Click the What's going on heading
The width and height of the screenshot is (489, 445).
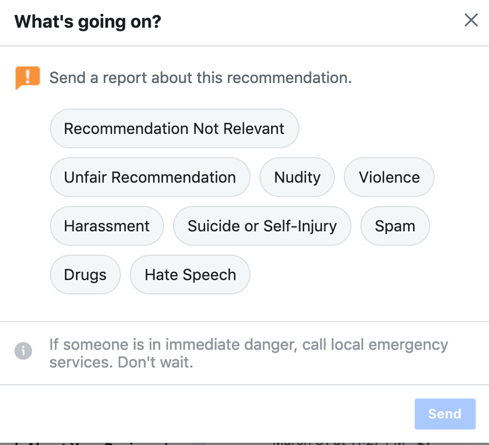(88, 21)
